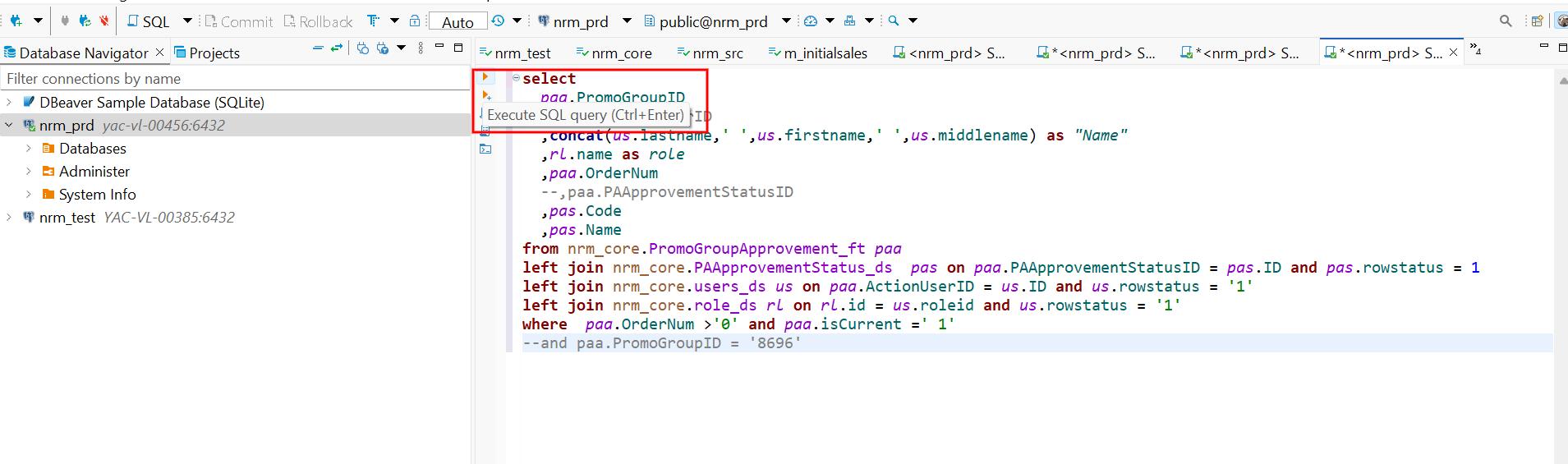Open the SQL console icon in gutter

tap(485, 149)
